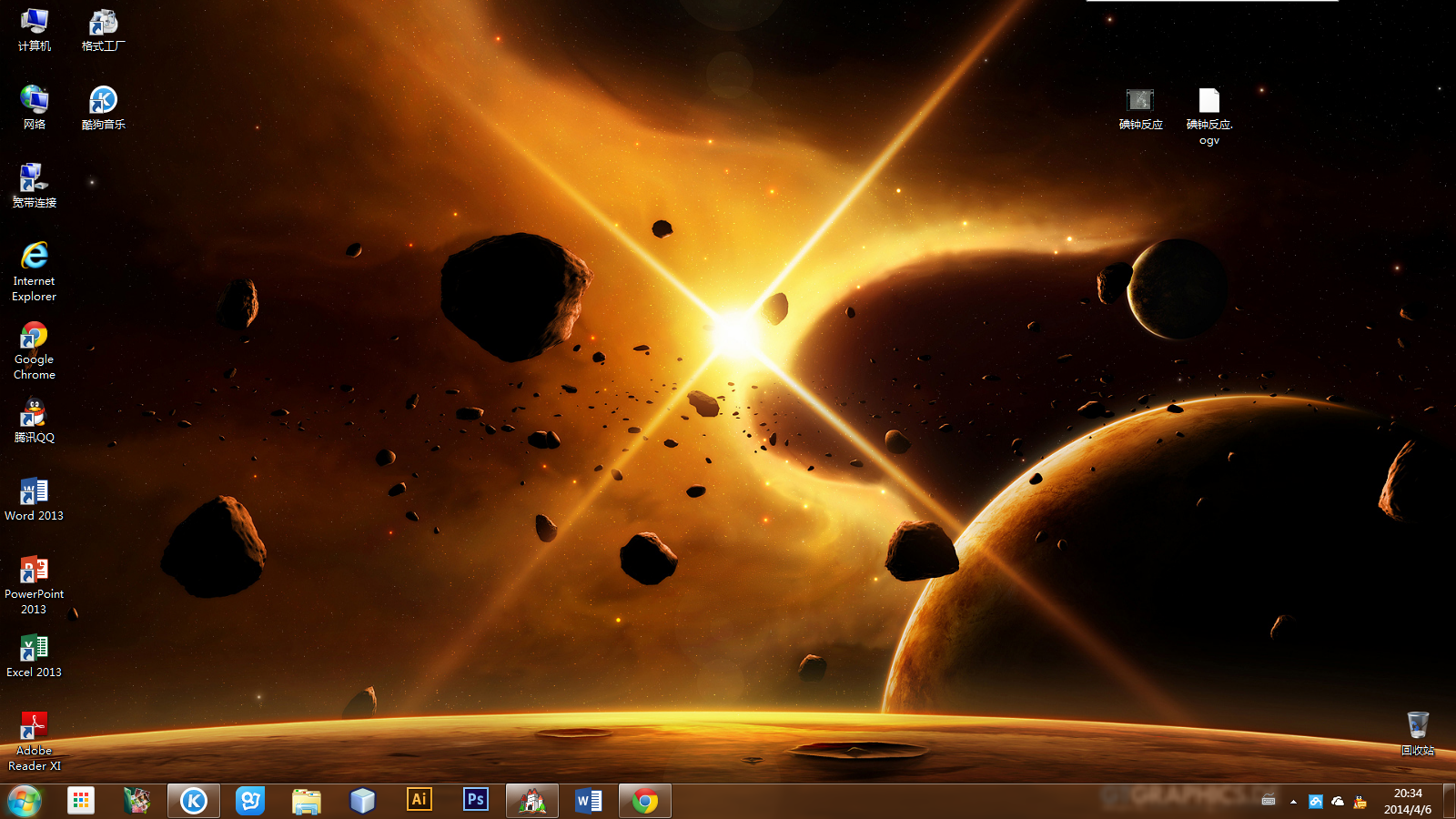Select the 碘钟反应 video file icon

click(1140, 109)
